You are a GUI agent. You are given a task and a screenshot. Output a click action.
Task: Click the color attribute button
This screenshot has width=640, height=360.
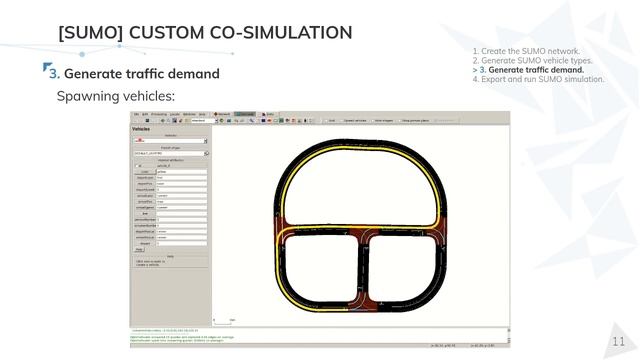pyautogui.click(x=145, y=172)
